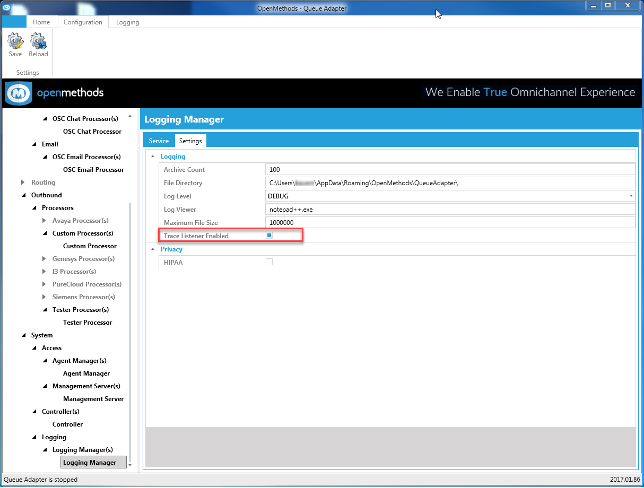The width and height of the screenshot is (644, 488).
Task: Collapse the Logging settings group
Action: click(153, 157)
